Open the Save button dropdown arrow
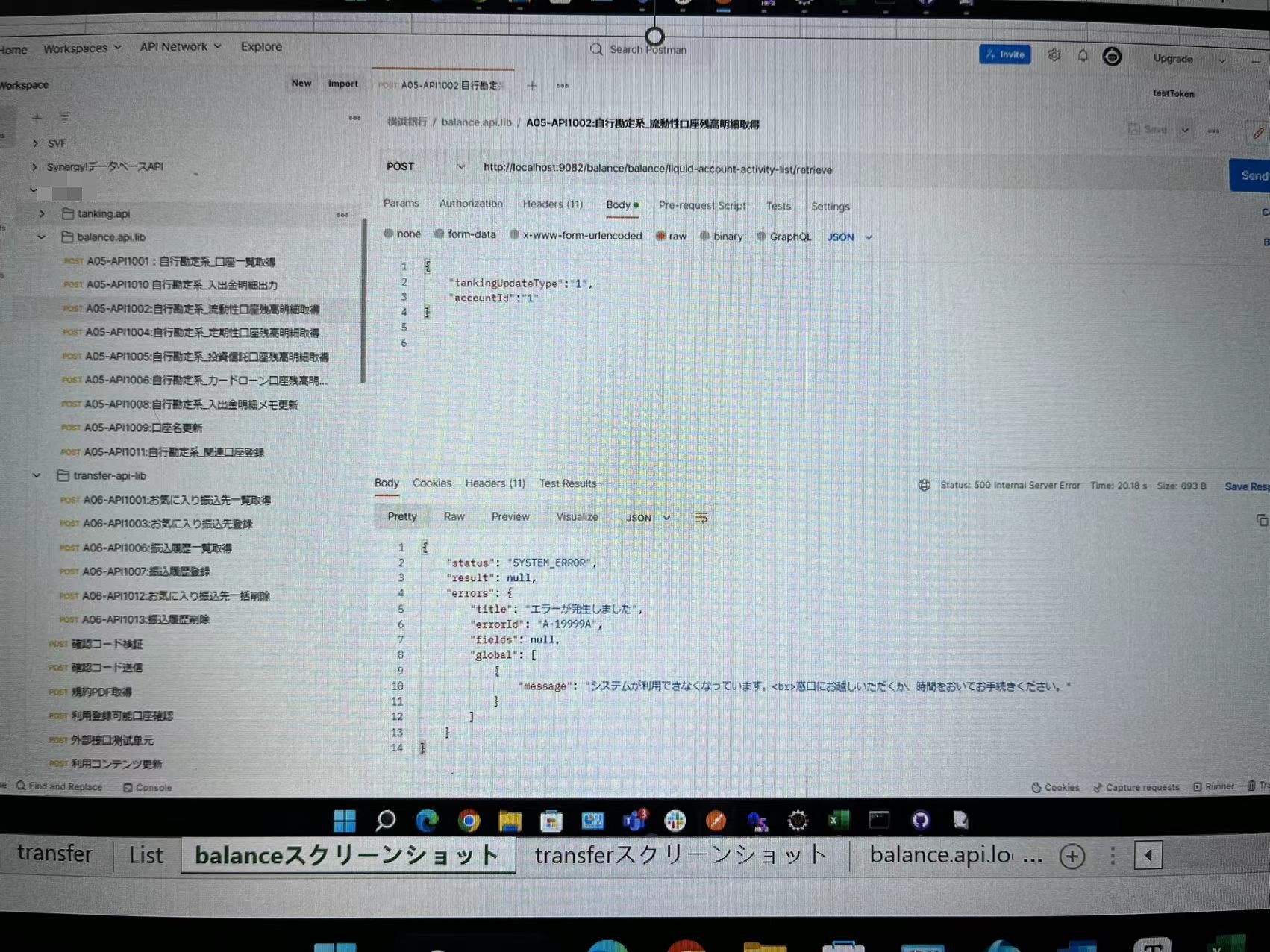Screen dimensions: 1270x952 (1185, 130)
